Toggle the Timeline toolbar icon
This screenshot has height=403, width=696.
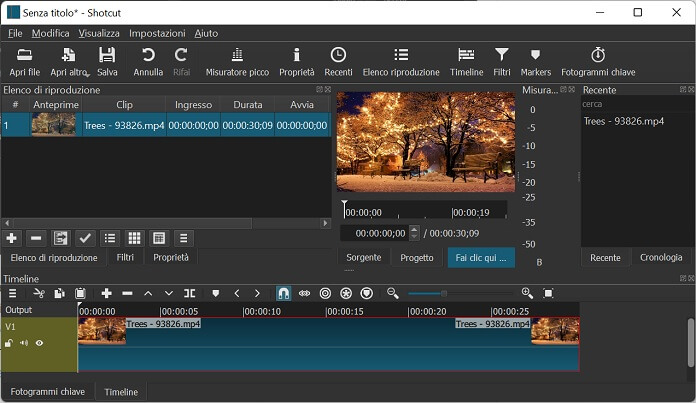[466, 62]
